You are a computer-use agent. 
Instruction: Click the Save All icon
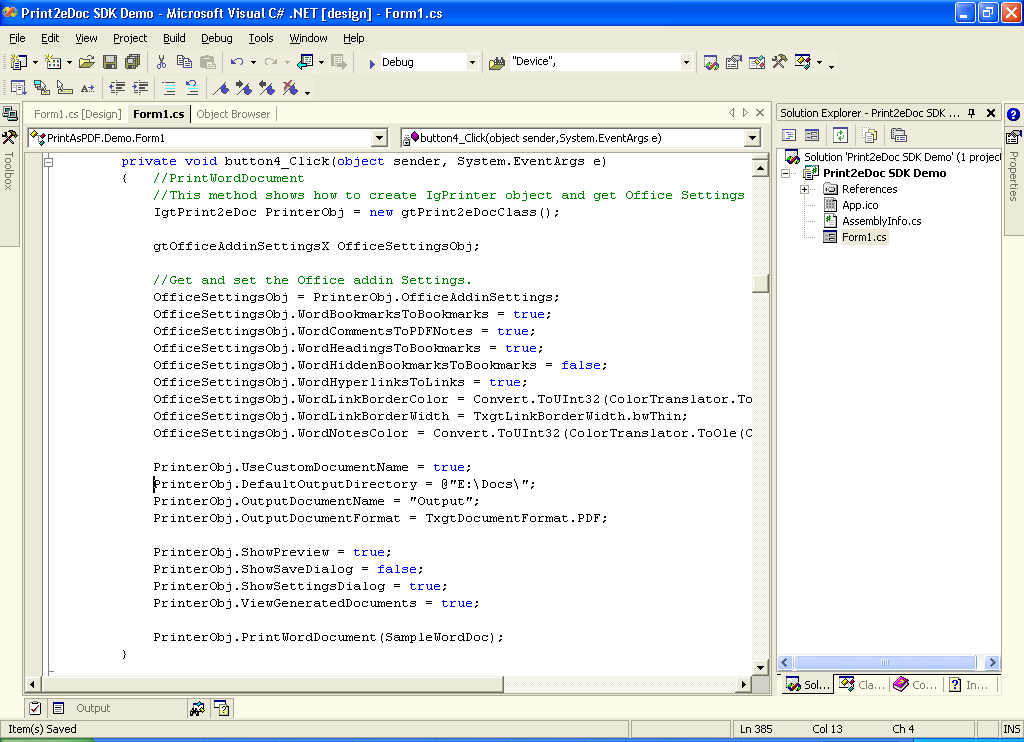[133, 62]
